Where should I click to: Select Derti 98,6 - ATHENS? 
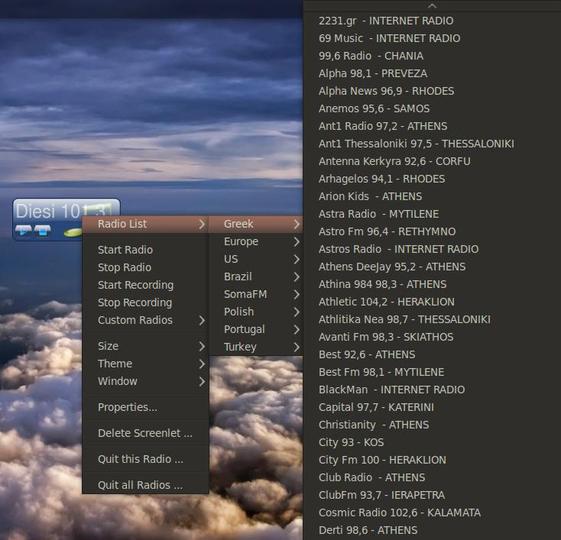[432, 530]
